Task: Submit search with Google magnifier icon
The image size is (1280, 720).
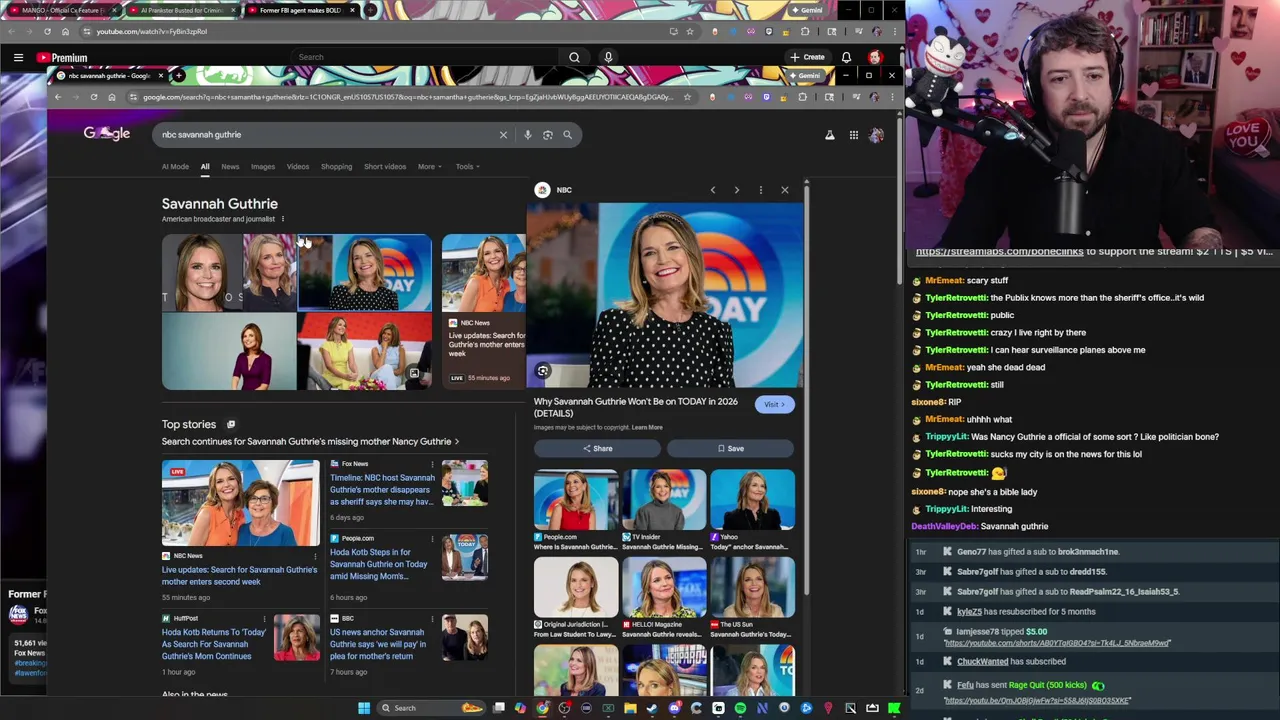Action: pos(567,135)
